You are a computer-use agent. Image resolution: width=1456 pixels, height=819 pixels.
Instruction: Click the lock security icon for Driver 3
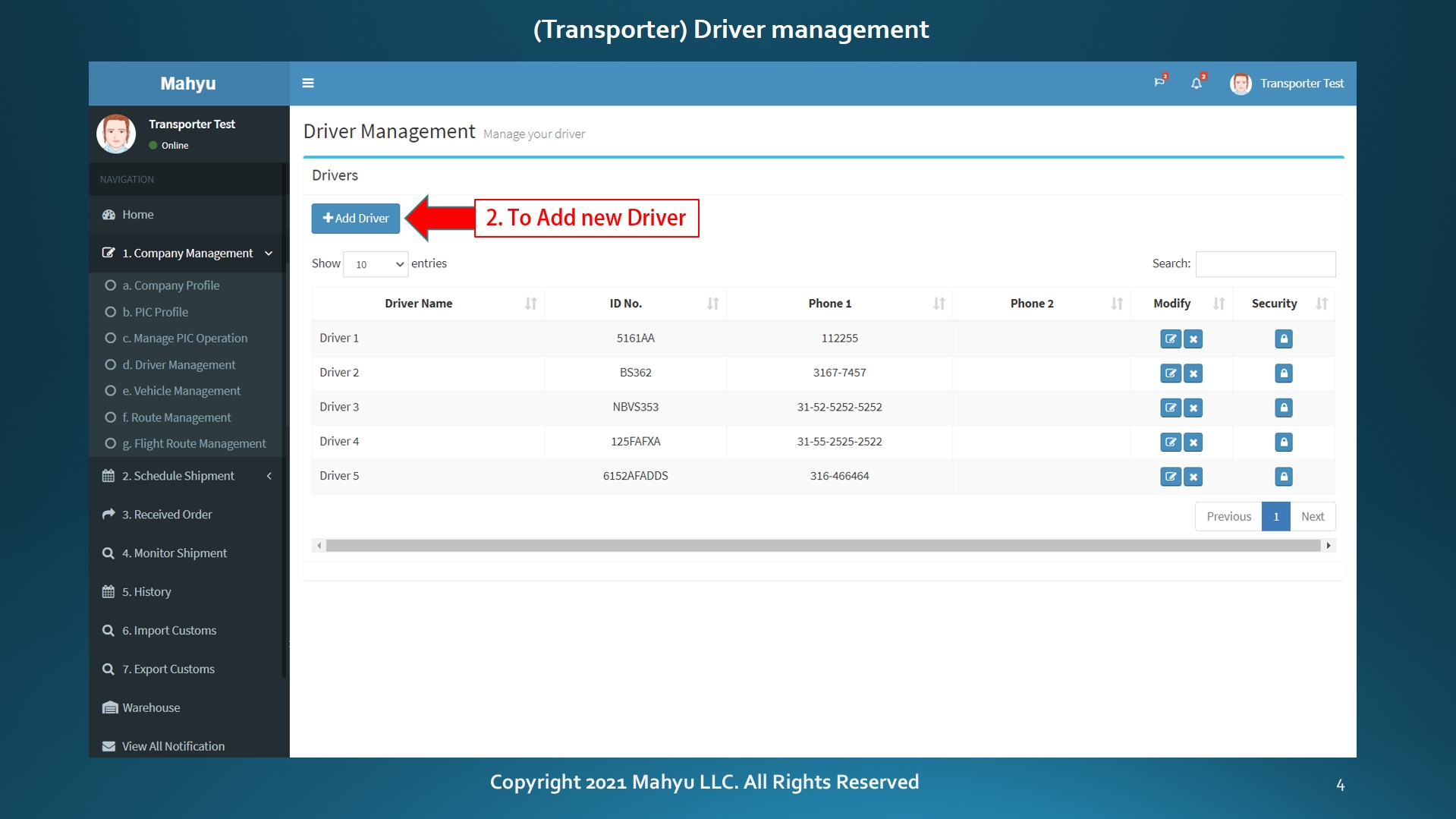[x=1283, y=408]
